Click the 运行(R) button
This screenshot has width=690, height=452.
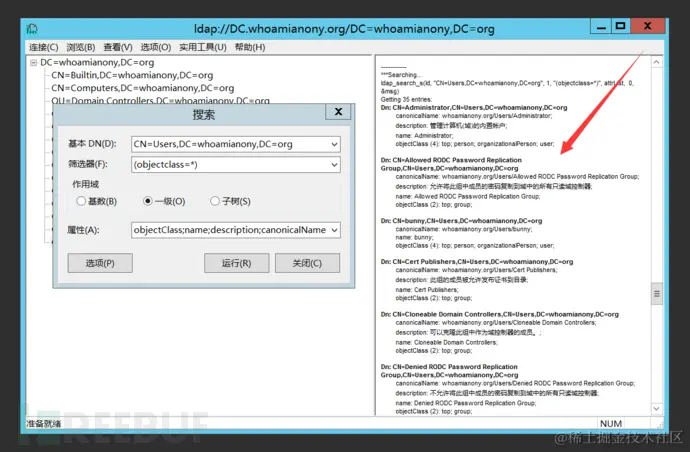tap(237, 263)
